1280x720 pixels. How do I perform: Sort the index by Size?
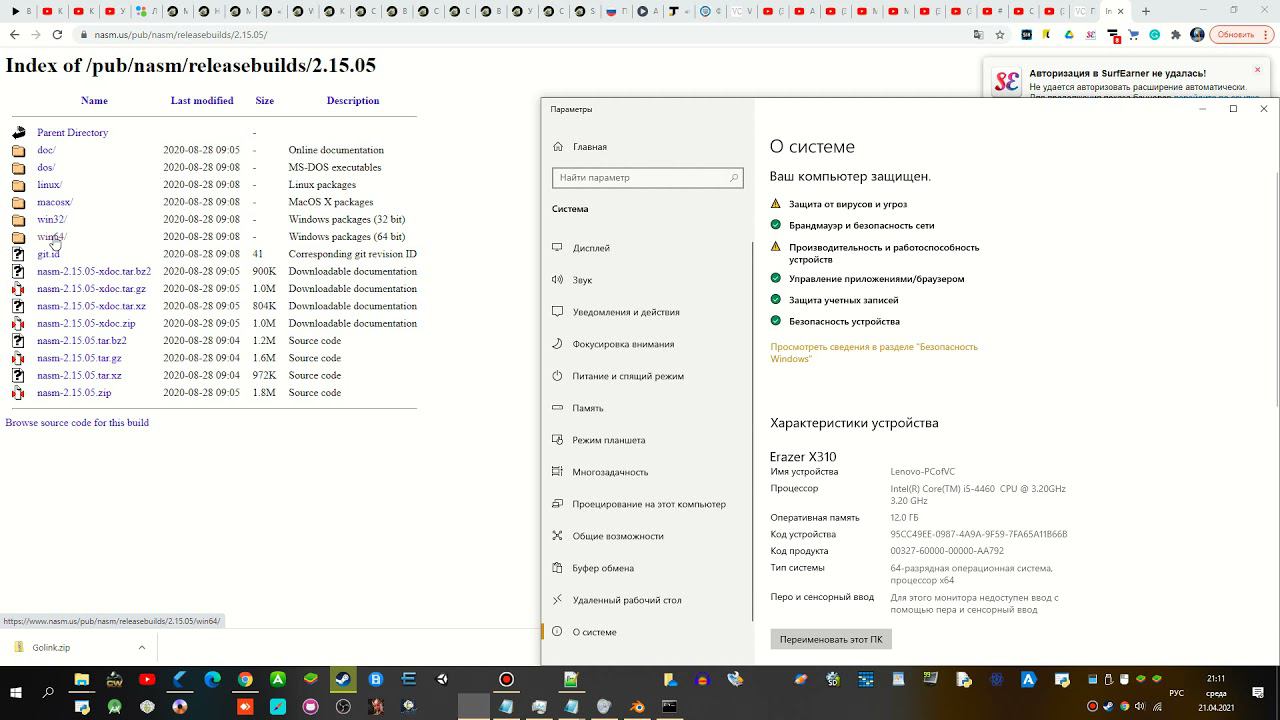tap(264, 101)
